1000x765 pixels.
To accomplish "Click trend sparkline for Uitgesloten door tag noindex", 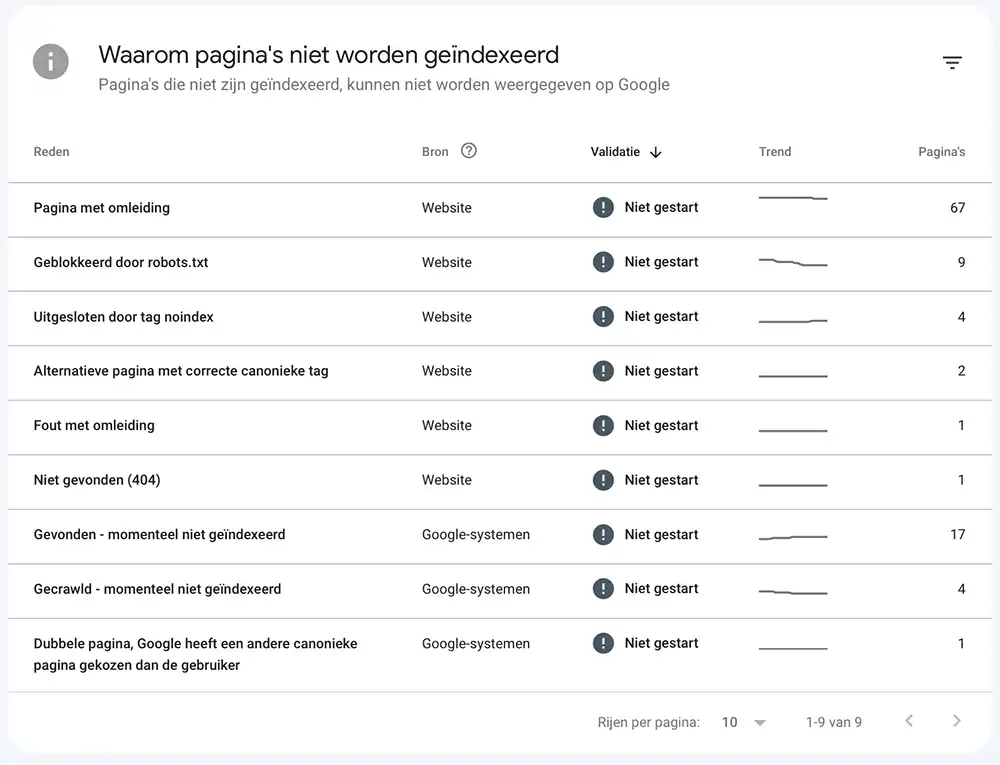I will click(x=793, y=321).
